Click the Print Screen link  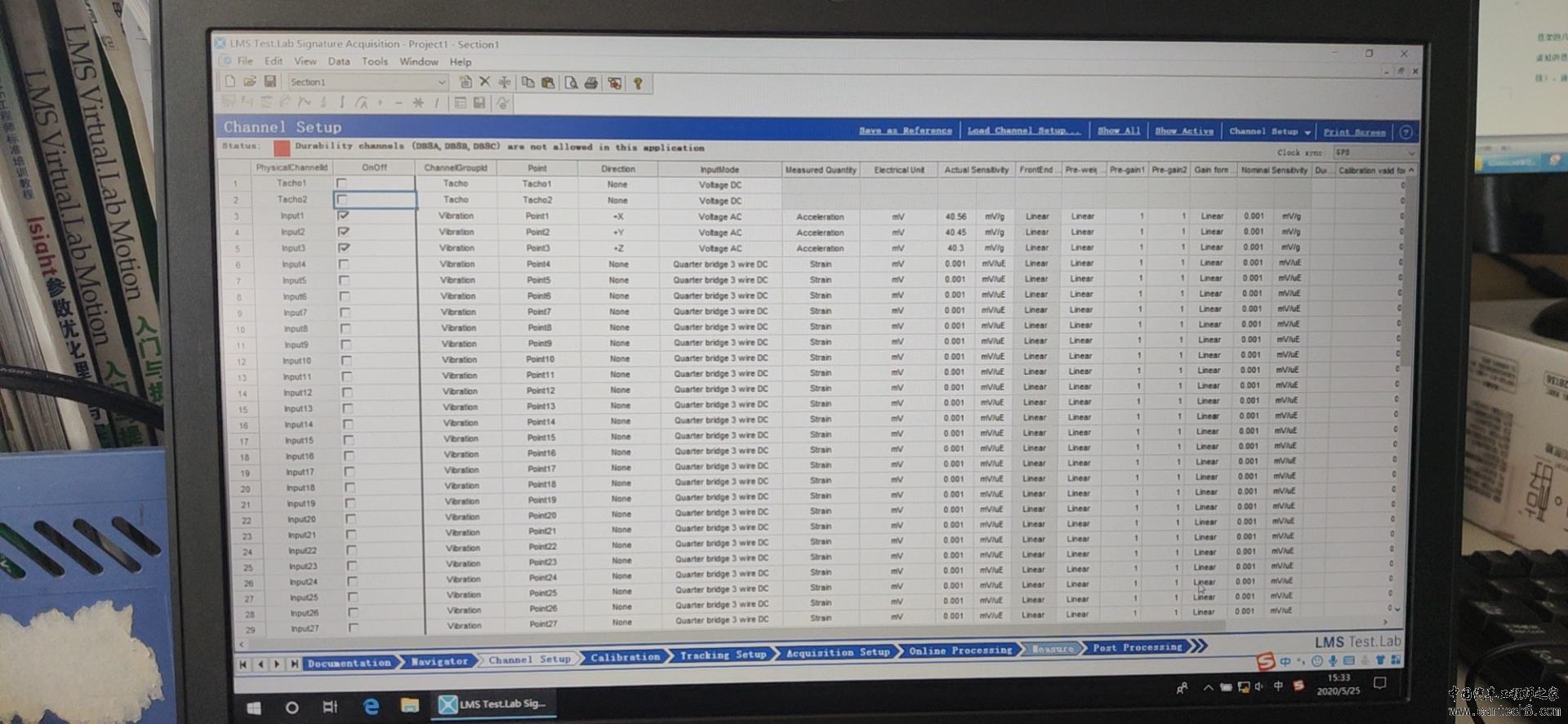(x=1355, y=132)
